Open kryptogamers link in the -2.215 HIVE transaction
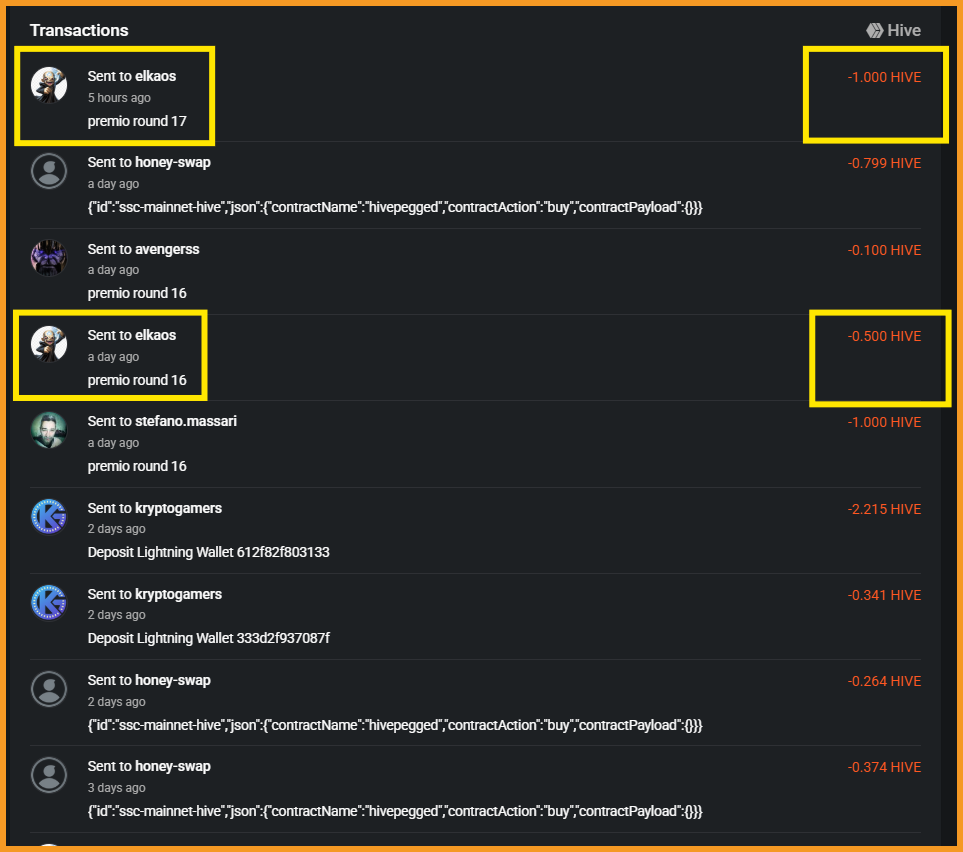The width and height of the screenshot is (963, 852). (178, 508)
